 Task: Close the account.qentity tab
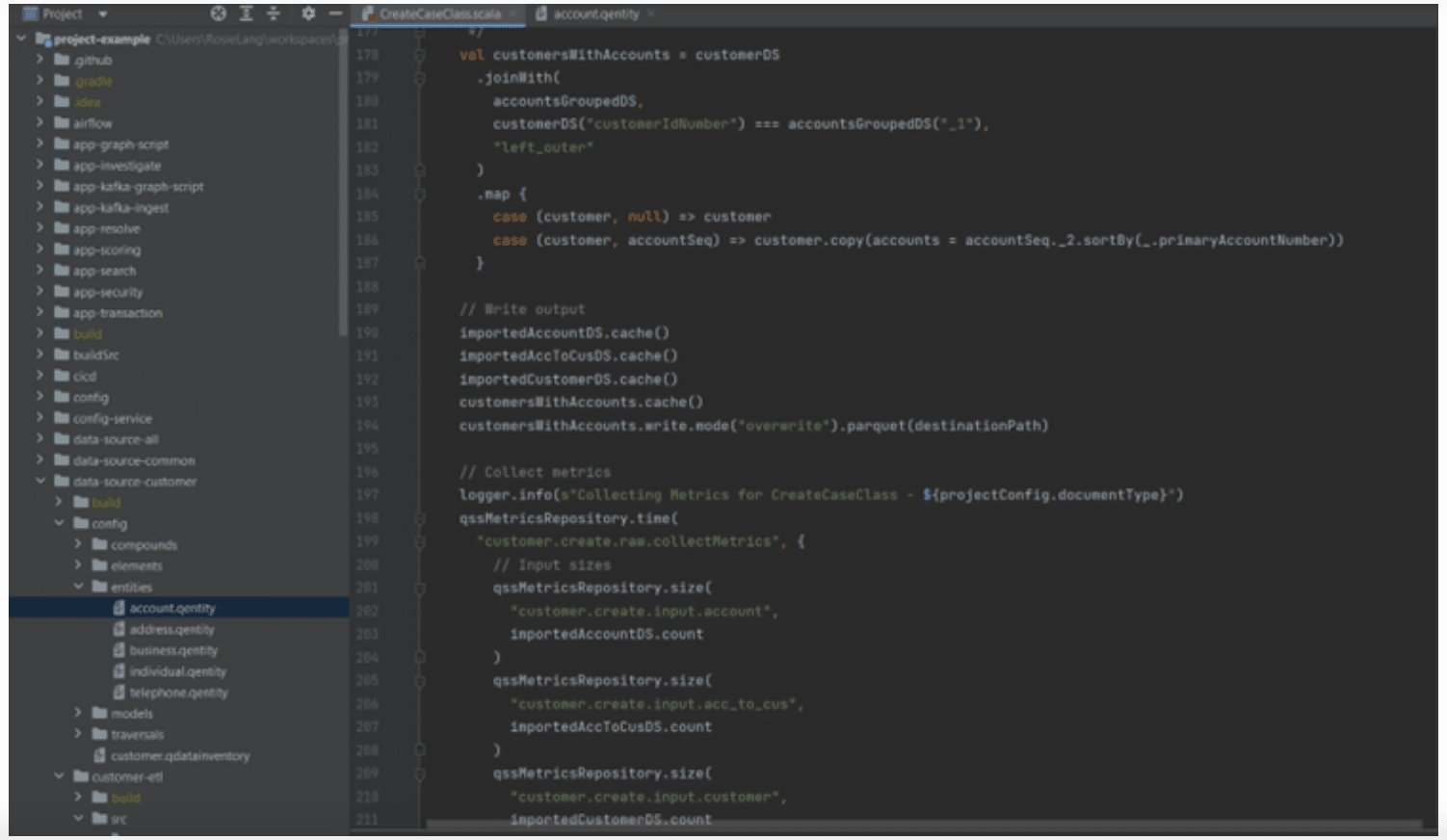[x=650, y=13]
